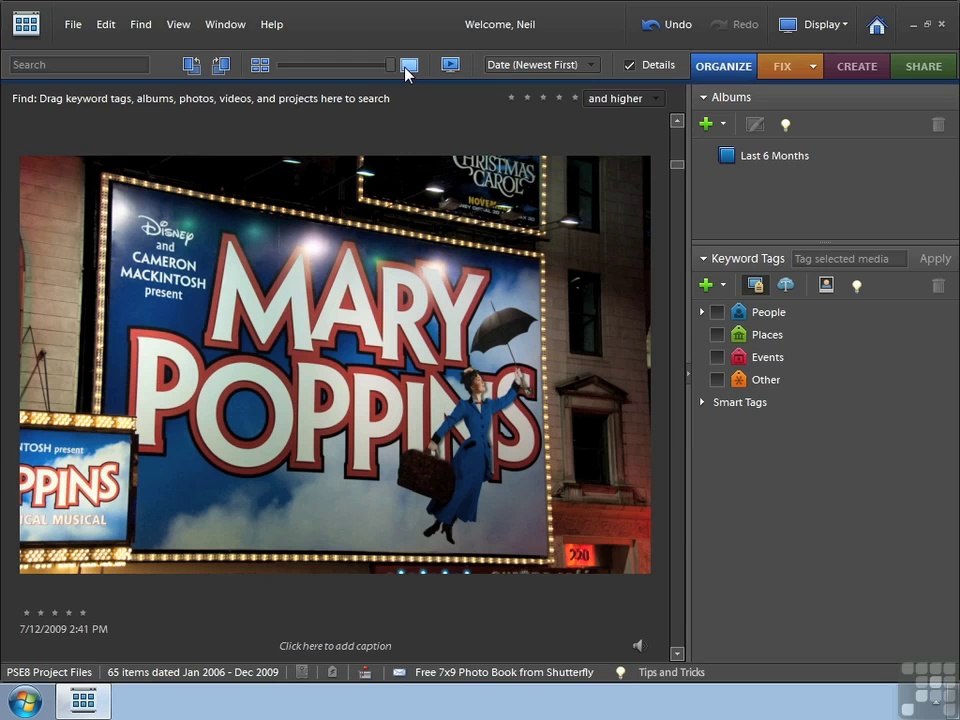Open the Help menu
The image size is (960, 720).
point(272,24)
